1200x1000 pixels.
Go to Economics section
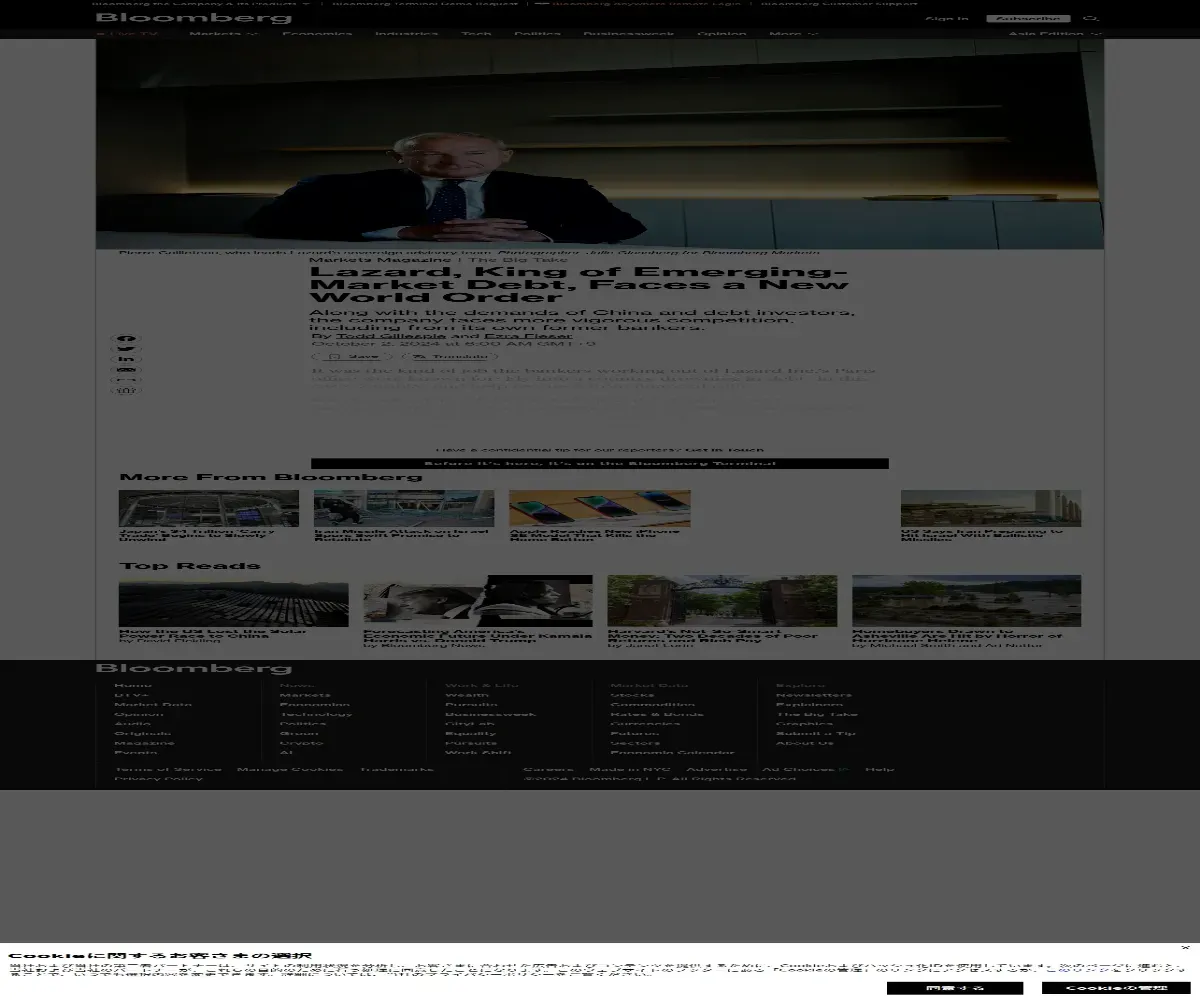[317, 34]
